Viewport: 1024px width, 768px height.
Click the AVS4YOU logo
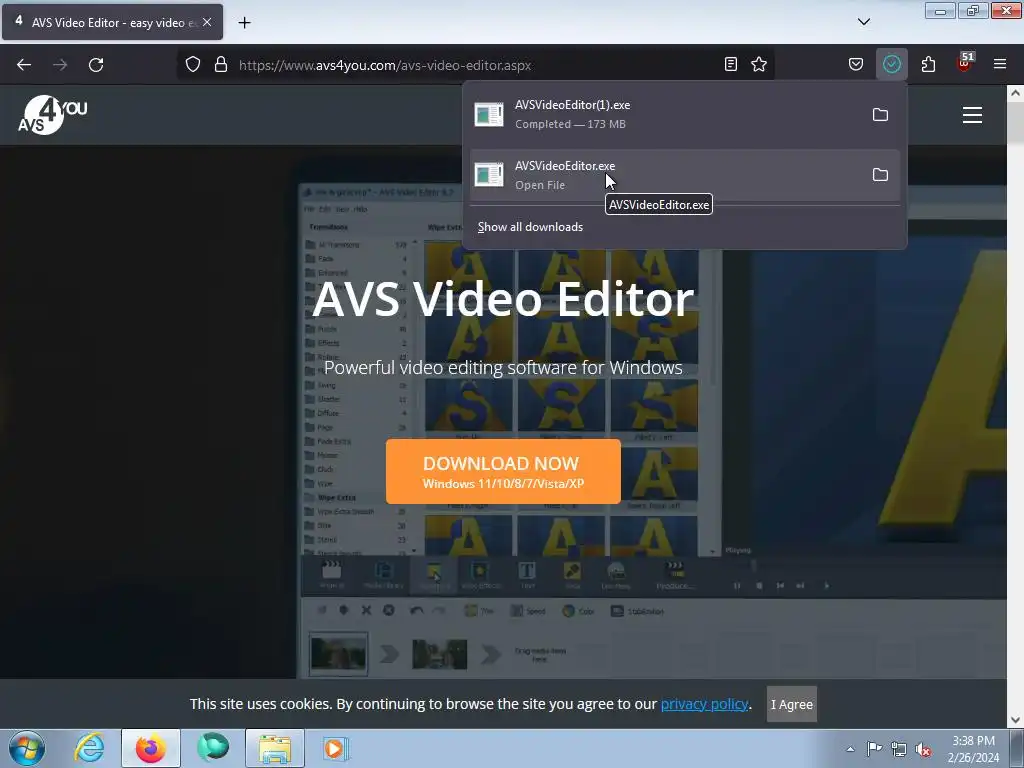tap(52, 115)
